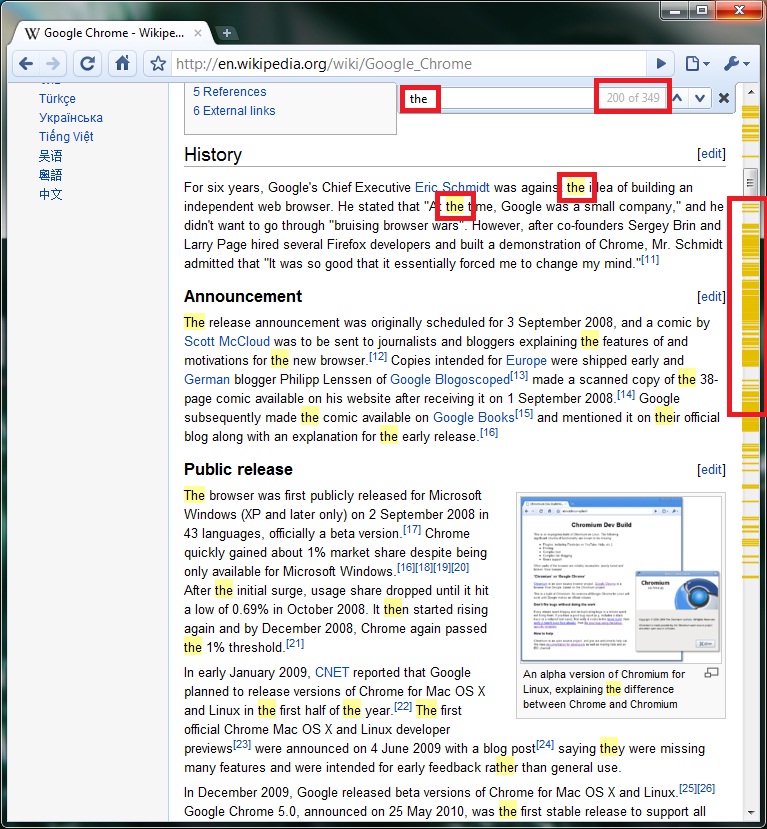Screen dimensions: 767x829
Task: Open the 5 References contents link
Action: coord(229,91)
